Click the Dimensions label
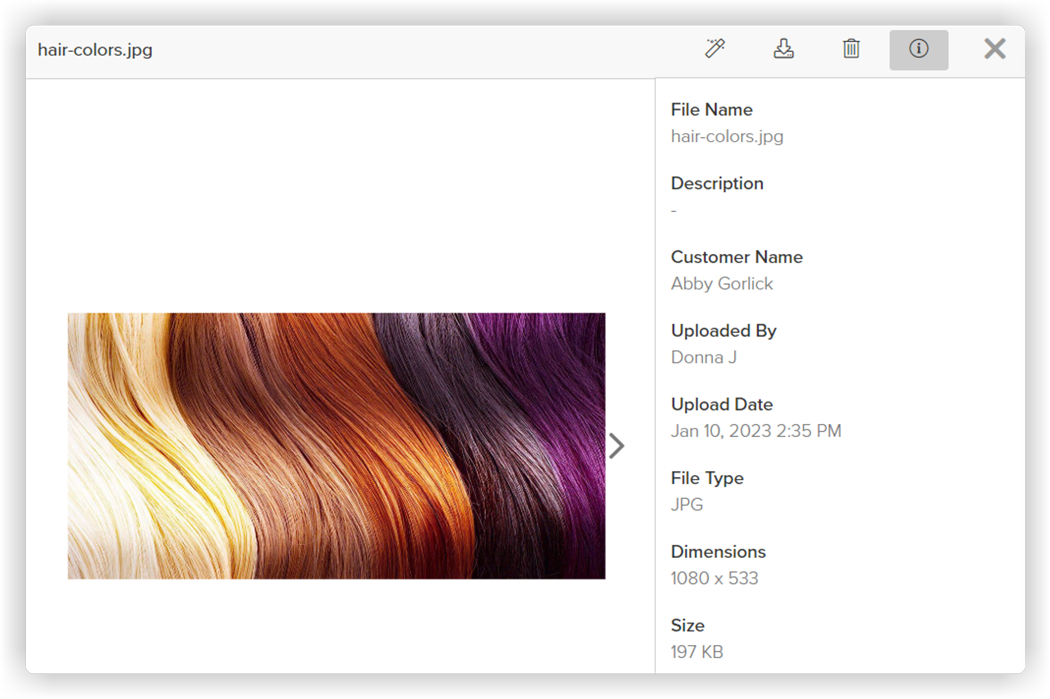The image size is (1050, 699). point(719,552)
